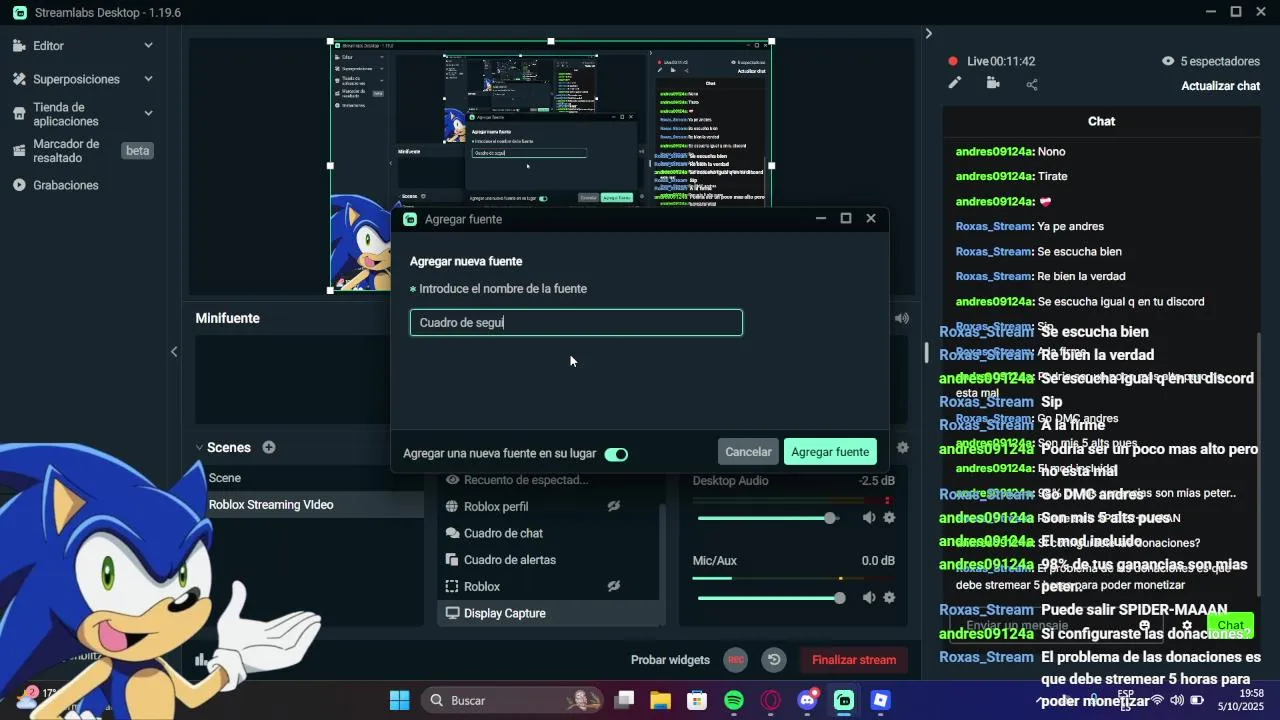The image size is (1280, 720).
Task: Open Discord from taskbar
Action: tap(807, 700)
